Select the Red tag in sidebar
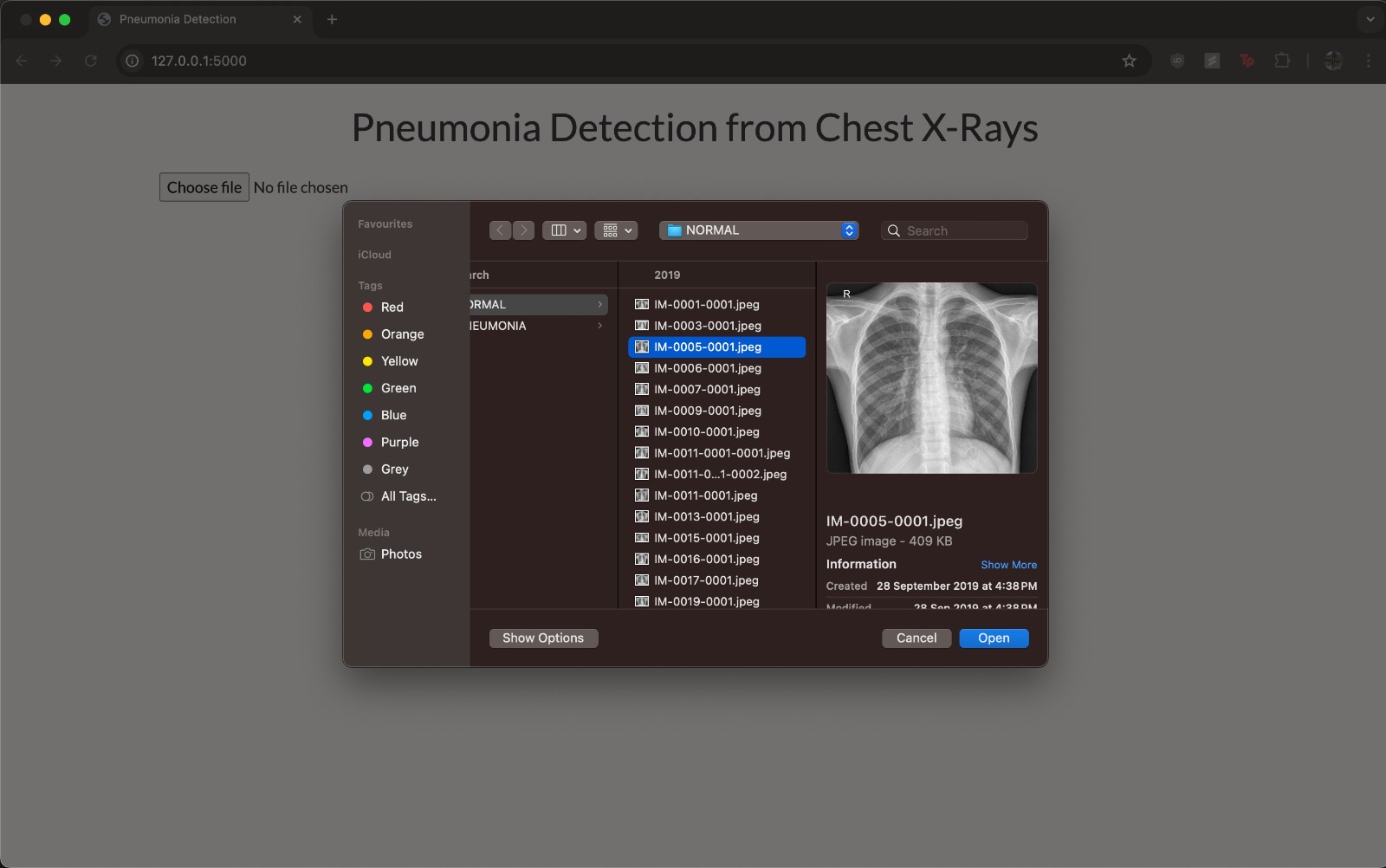Image resolution: width=1386 pixels, height=868 pixels. pos(392,308)
